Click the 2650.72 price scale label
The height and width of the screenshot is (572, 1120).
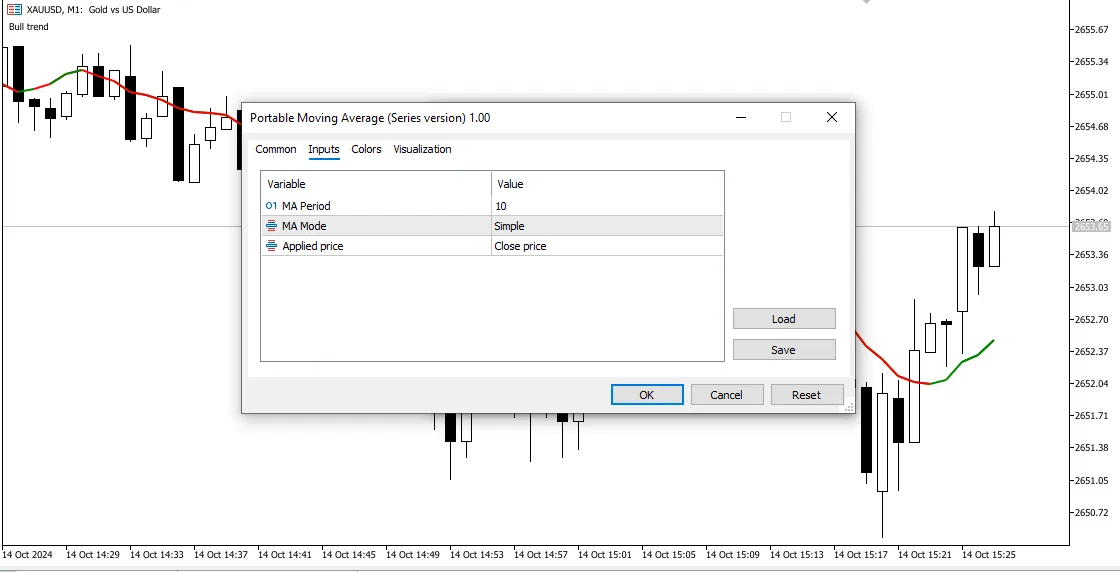point(1092,512)
